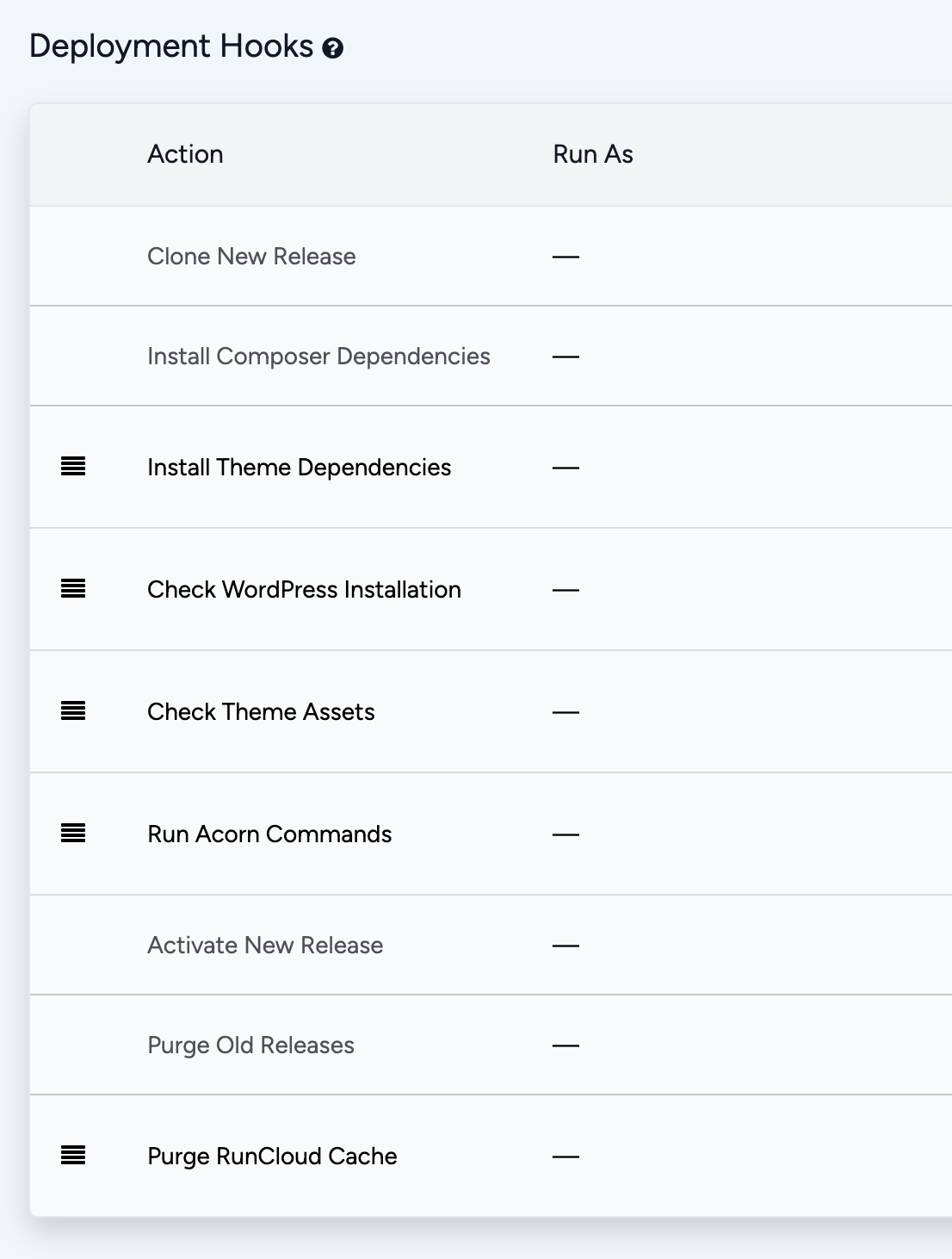This screenshot has height=1259, width=952.
Task: Click drag handle for Purge RunCloud Cache
Action: coord(73,1156)
